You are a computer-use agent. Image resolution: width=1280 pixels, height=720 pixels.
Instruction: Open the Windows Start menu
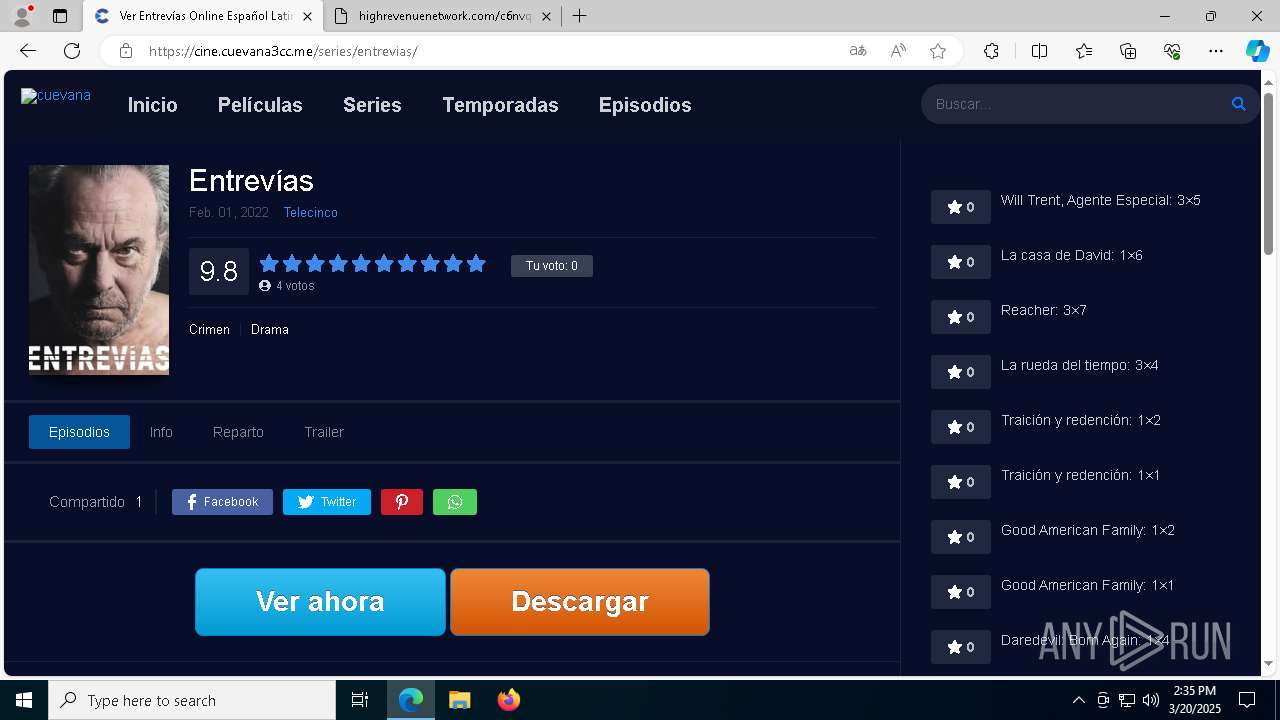pos(24,700)
